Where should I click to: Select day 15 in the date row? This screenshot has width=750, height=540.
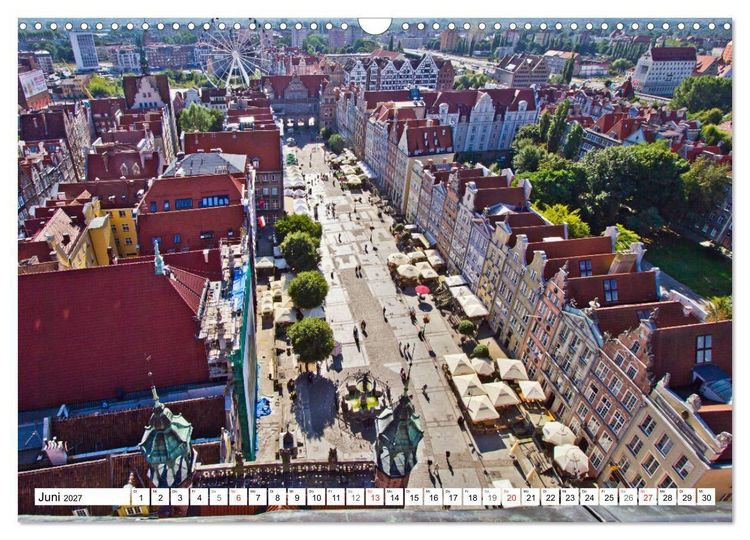click(414, 497)
